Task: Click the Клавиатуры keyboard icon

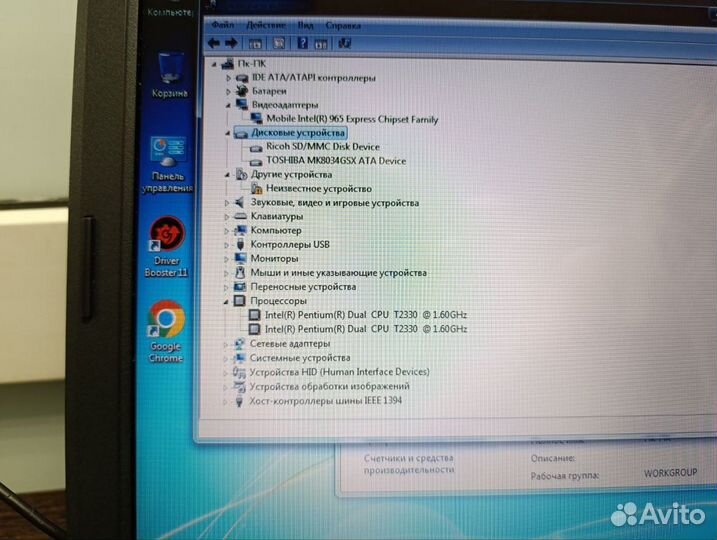Action: 241,216
